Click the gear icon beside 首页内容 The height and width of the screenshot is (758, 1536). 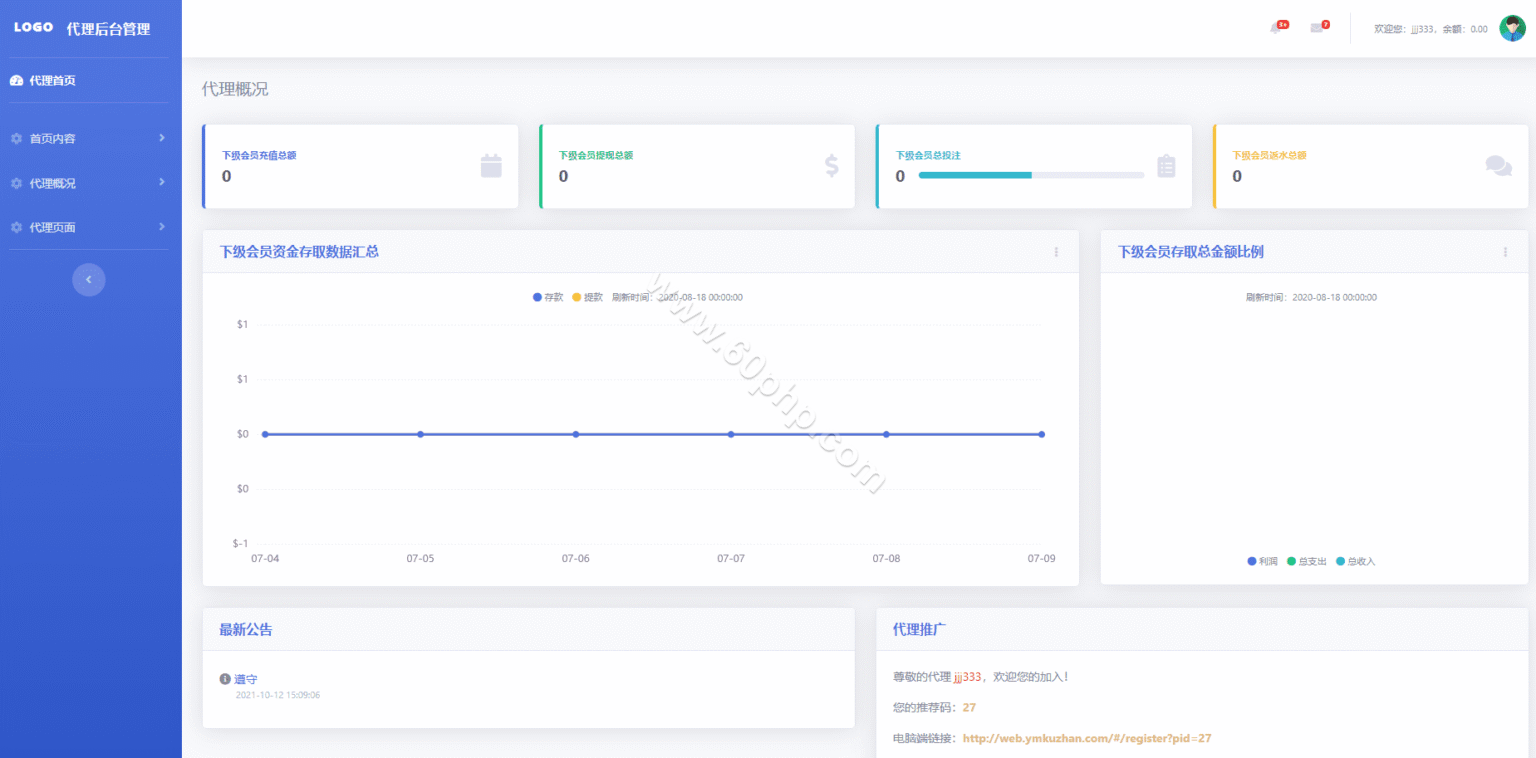click(16, 139)
